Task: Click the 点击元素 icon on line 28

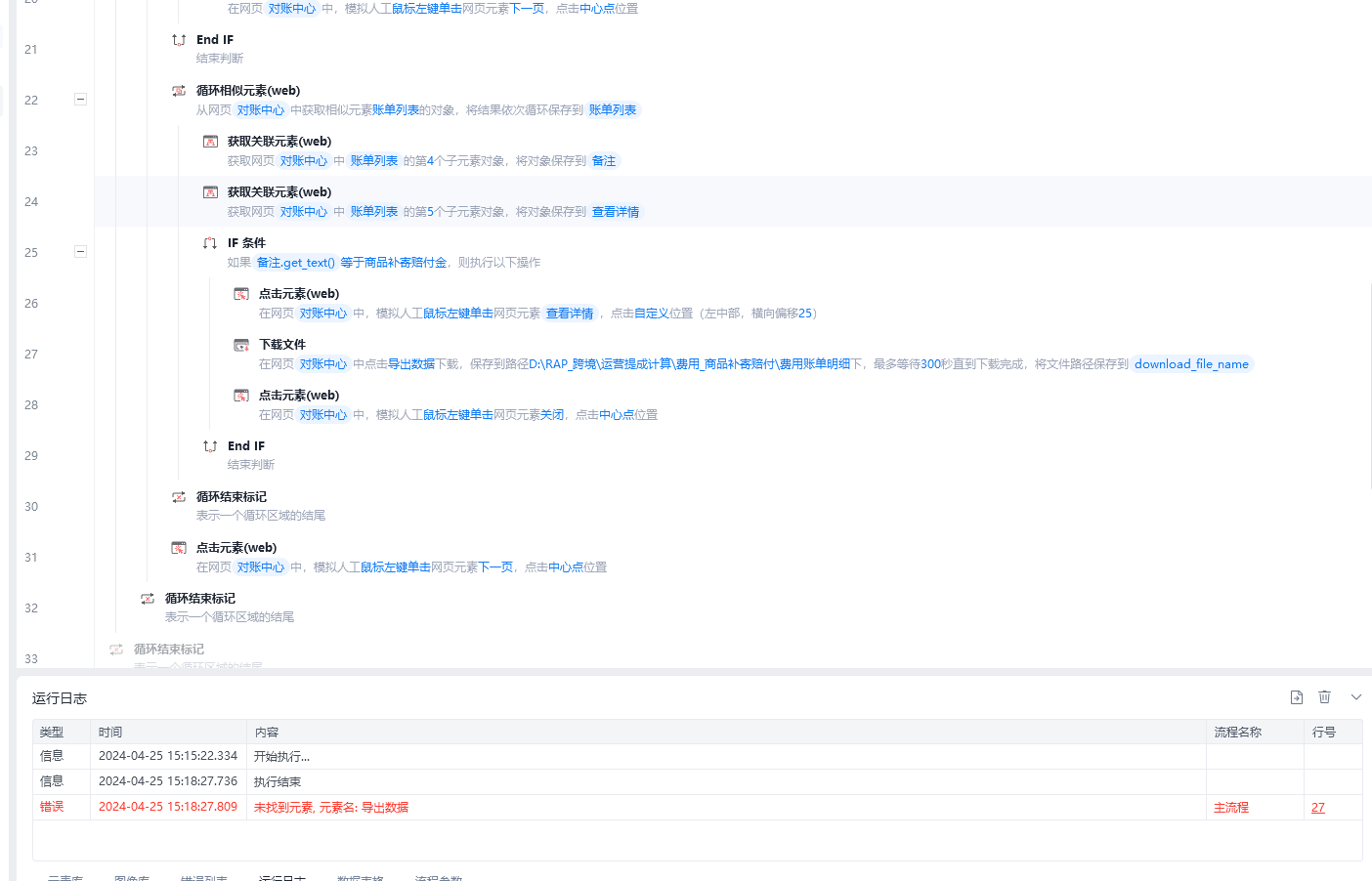Action: [241, 396]
